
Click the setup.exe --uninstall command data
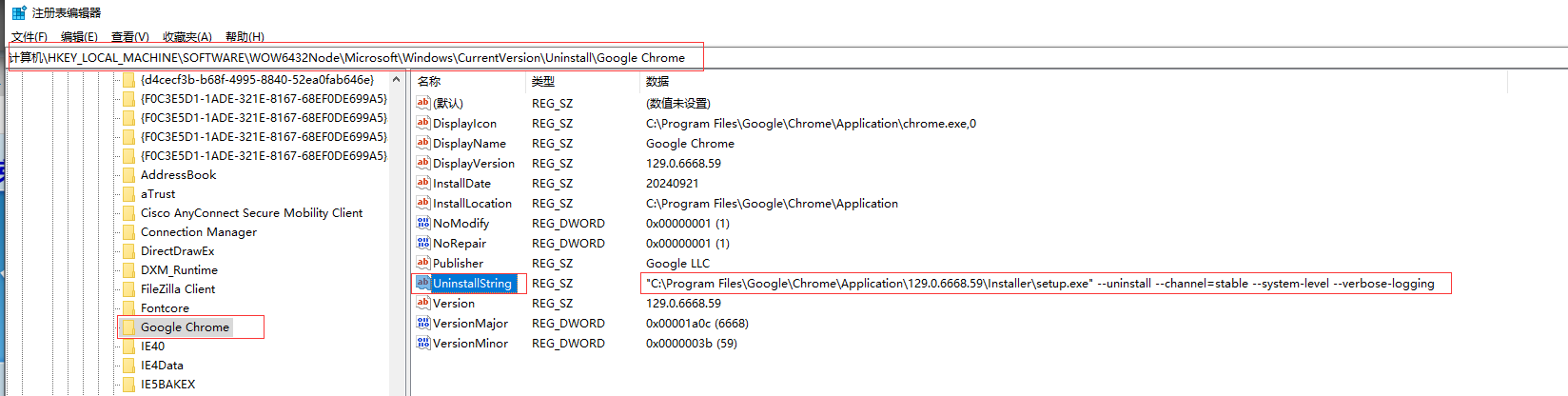tap(1040, 284)
